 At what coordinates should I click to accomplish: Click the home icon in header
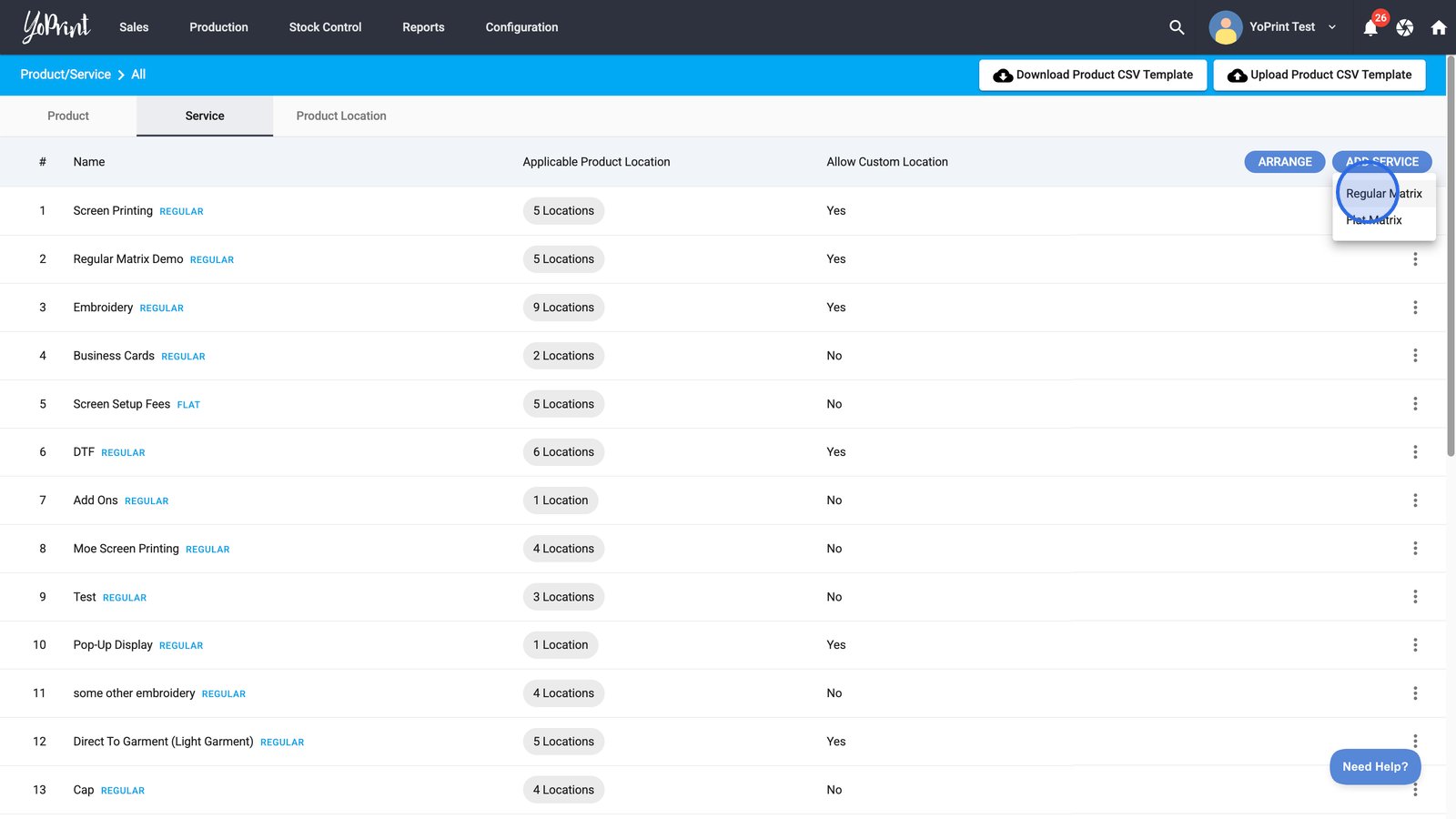pos(1439,28)
